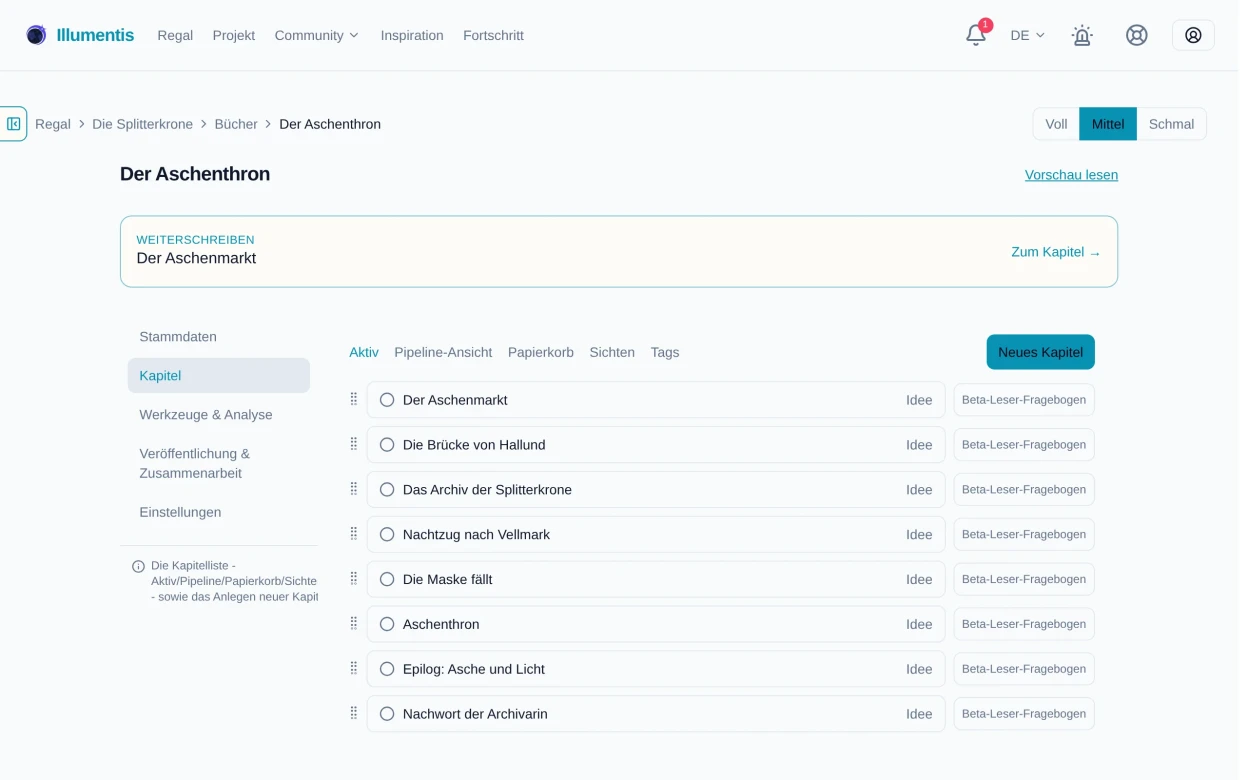Open the Fortschritt nav item
Screen dimensions: 1248x780
[x=493, y=35]
